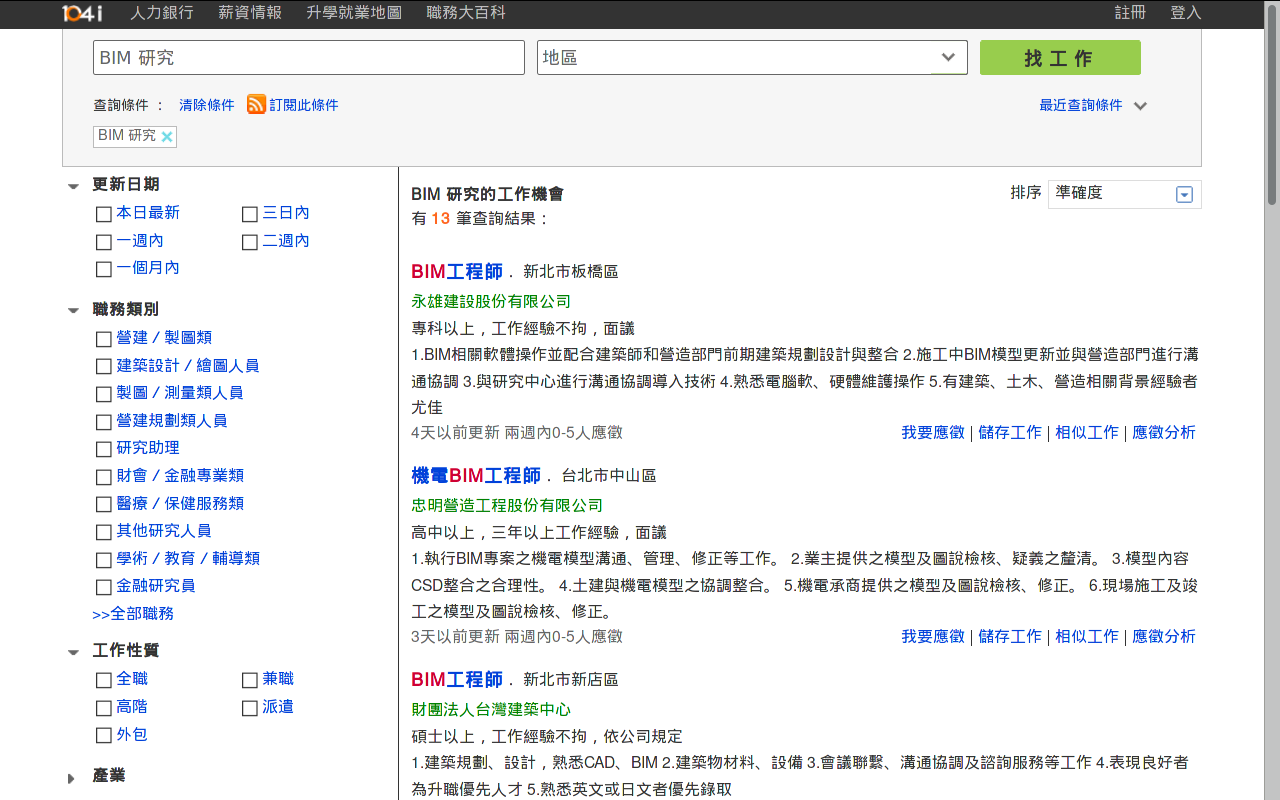Check the 學術／教育／輔導類 checkbox

[x=104, y=560]
